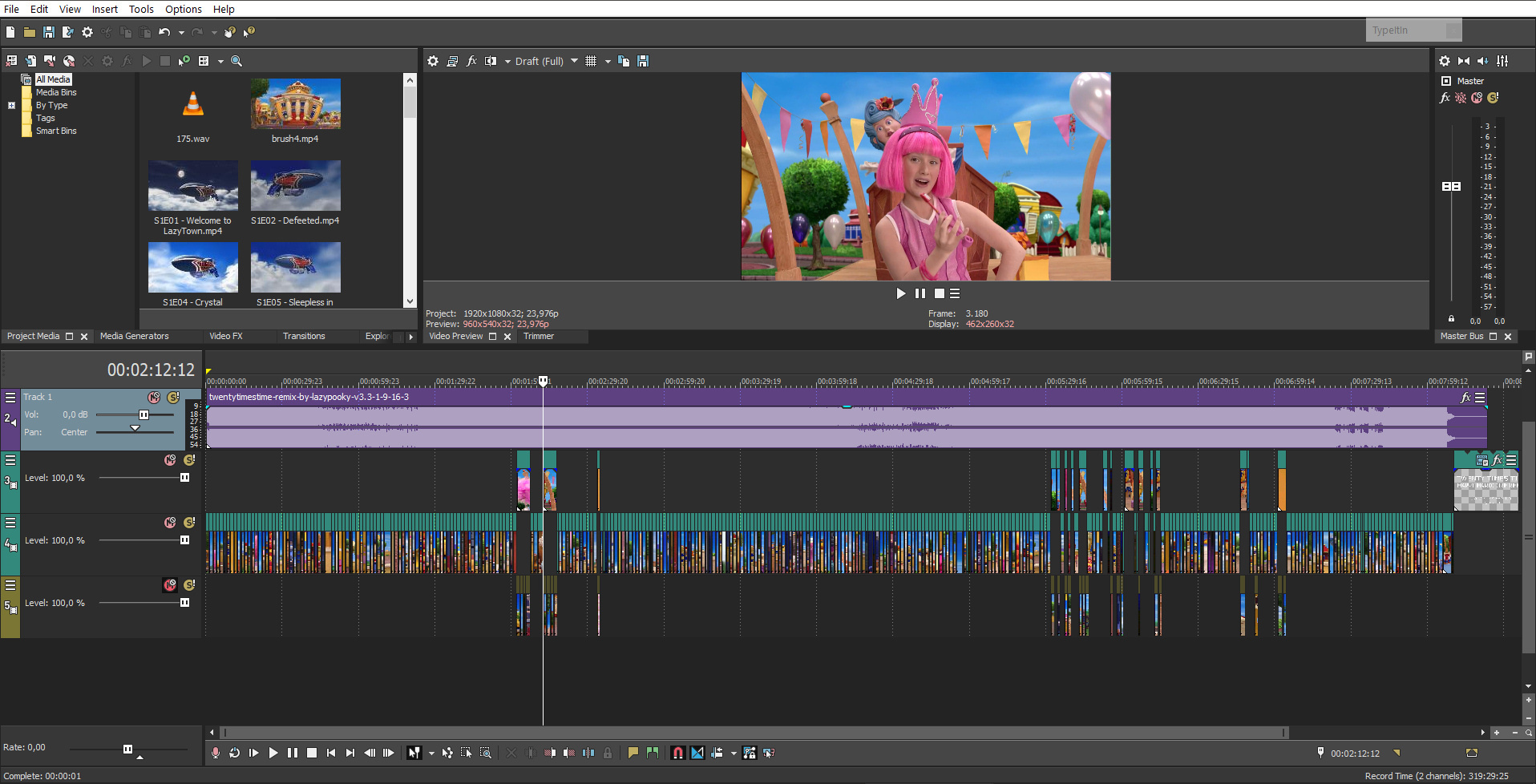Click the Record microphone icon in transport
Screen dimensions: 1536x784
click(216, 753)
